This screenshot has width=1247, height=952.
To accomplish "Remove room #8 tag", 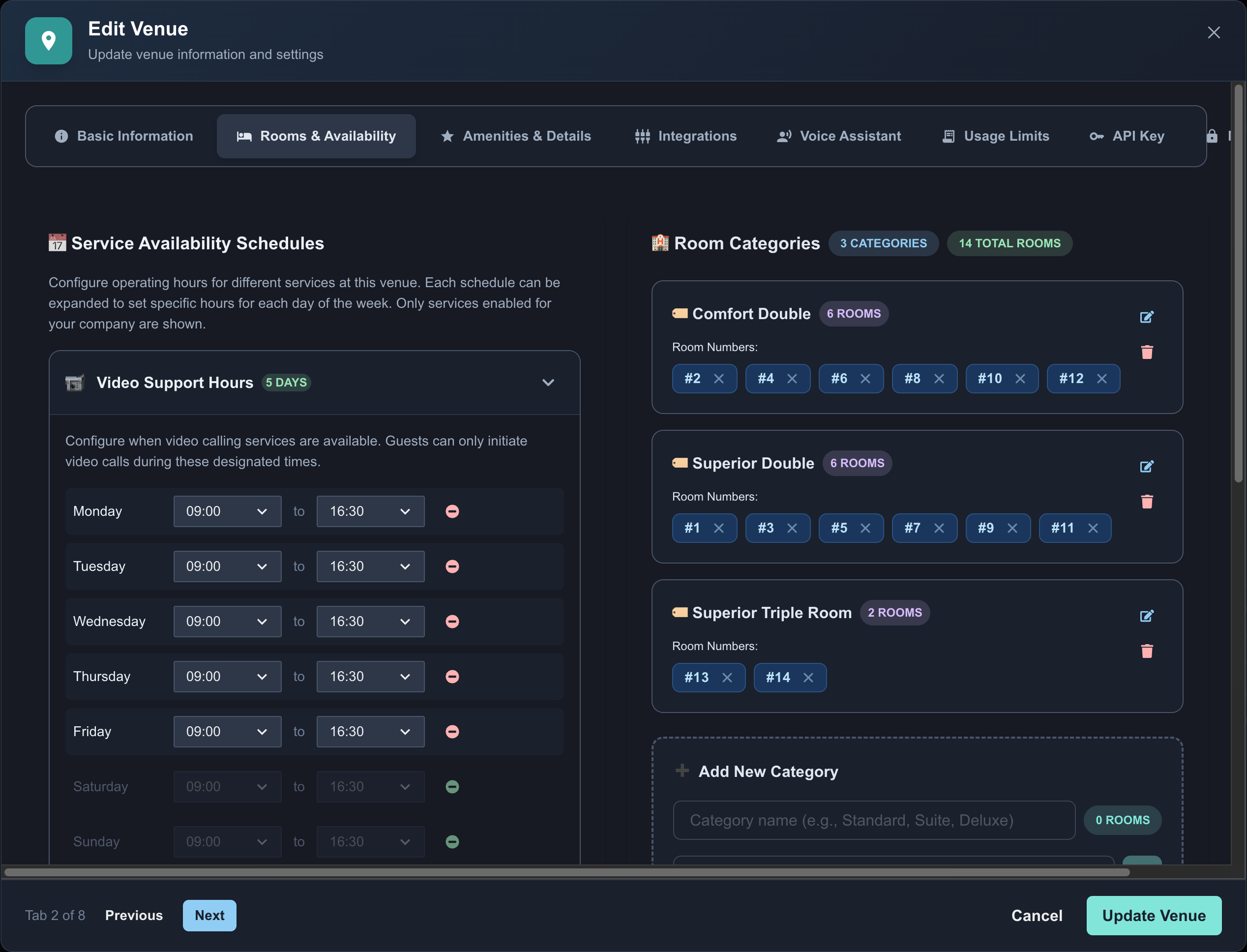I will point(939,379).
